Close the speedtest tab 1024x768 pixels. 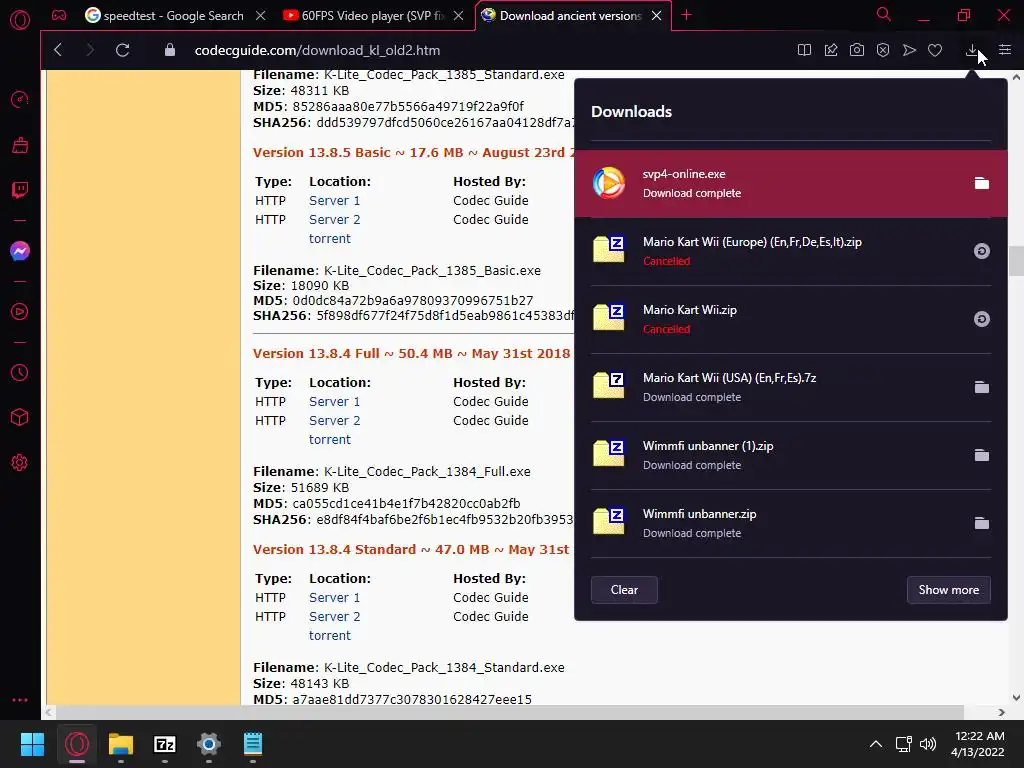261,16
